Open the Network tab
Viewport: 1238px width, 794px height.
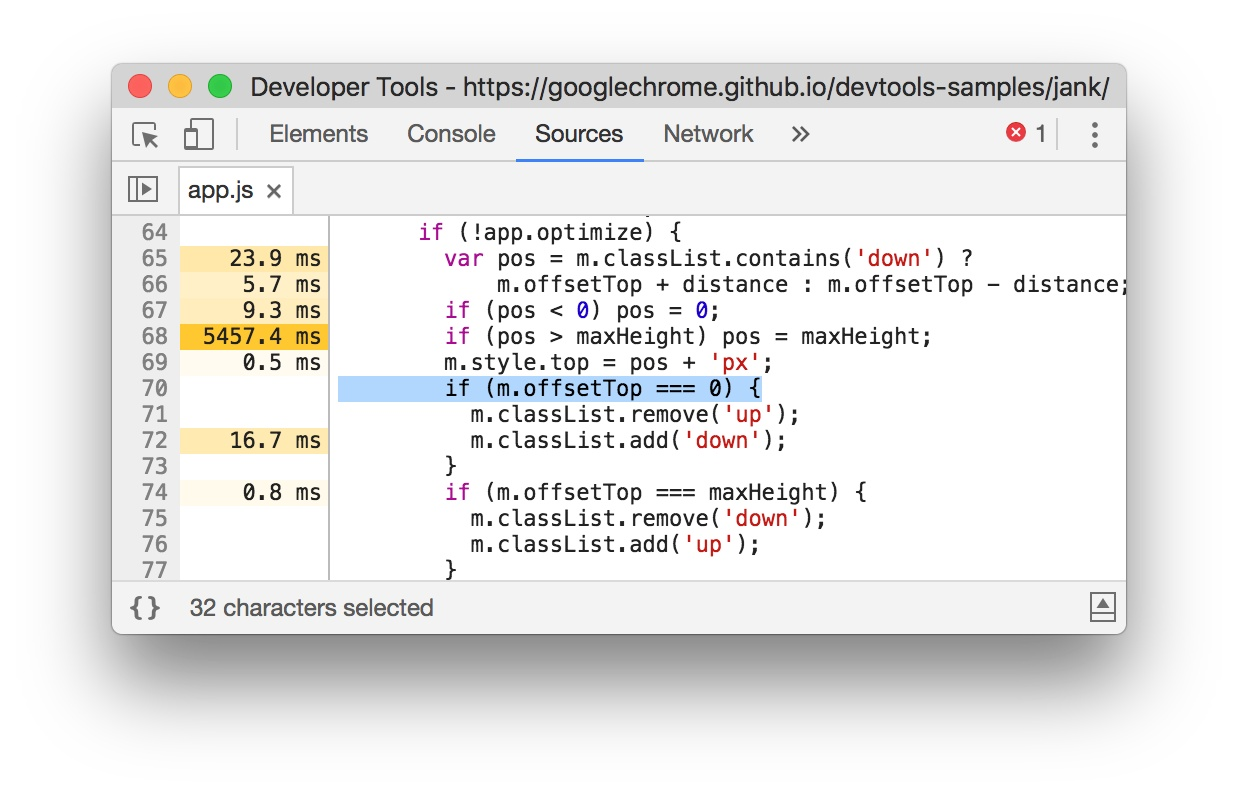(708, 134)
